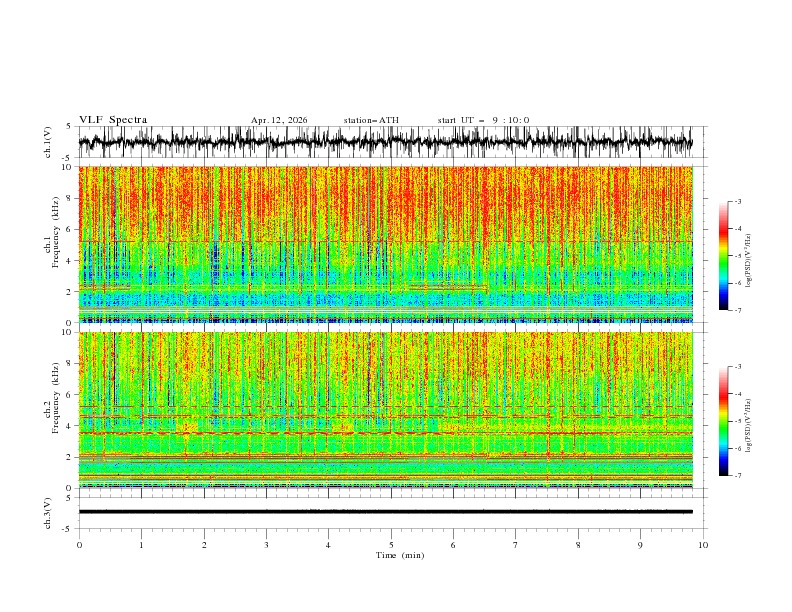The height and width of the screenshot is (612, 792).
Task: Click the lower colorbar tick label "-7"
Action: coord(738,476)
